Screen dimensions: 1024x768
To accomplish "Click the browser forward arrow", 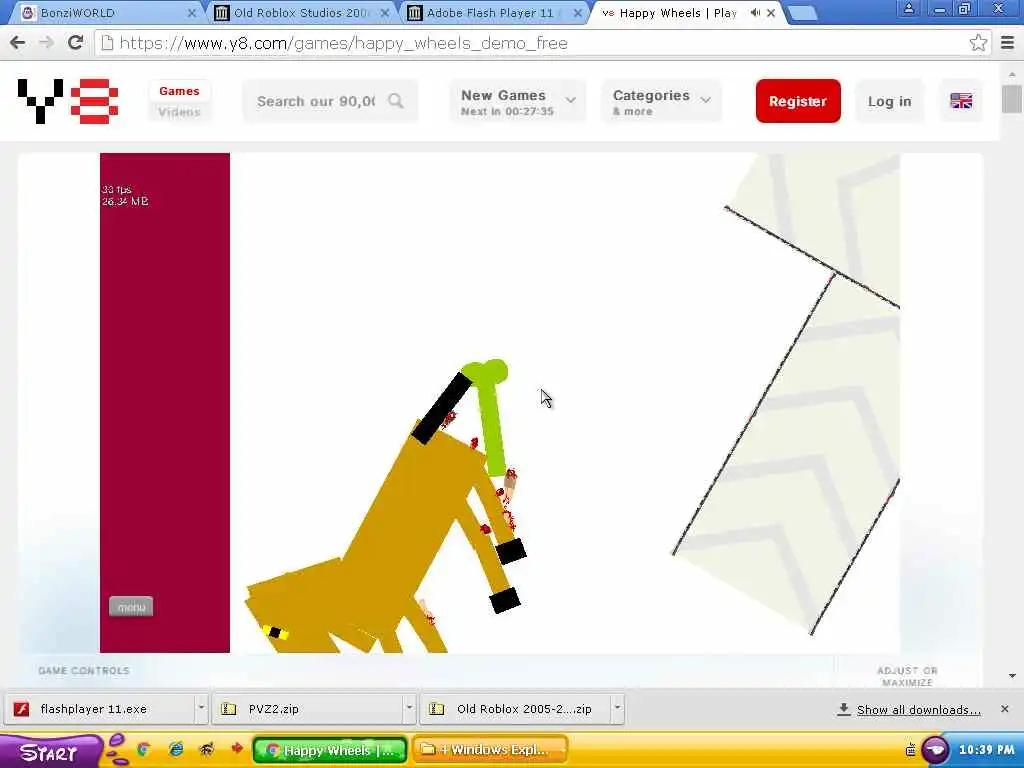I will [x=46, y=43].
